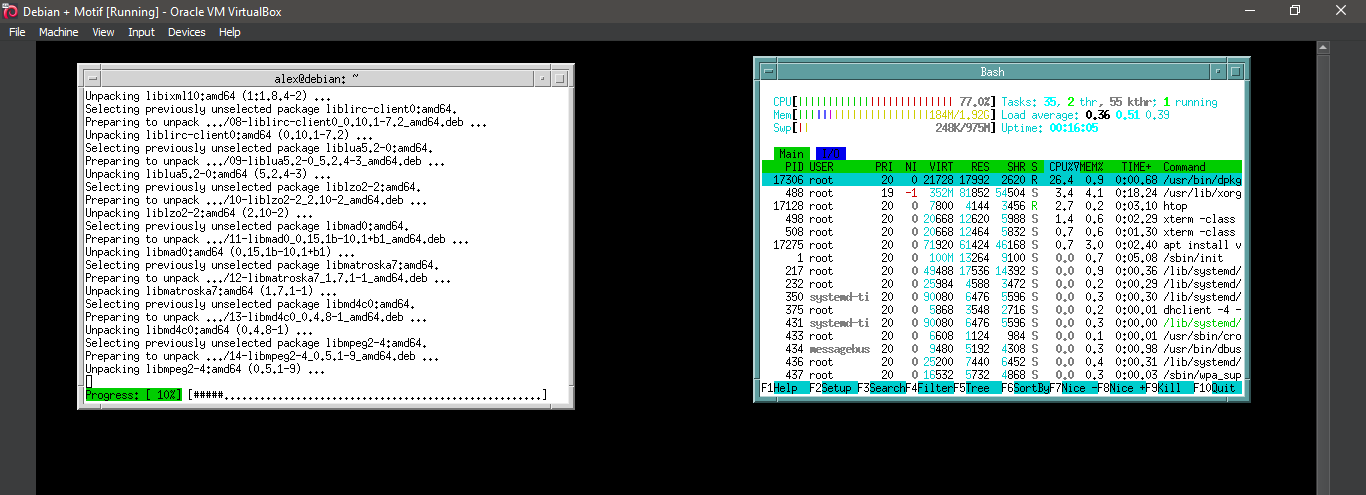The width and height of the screenshot is (1366, 495).
Task: Open the Input menu
Action: pyautogui.click(x=141, y=32)
